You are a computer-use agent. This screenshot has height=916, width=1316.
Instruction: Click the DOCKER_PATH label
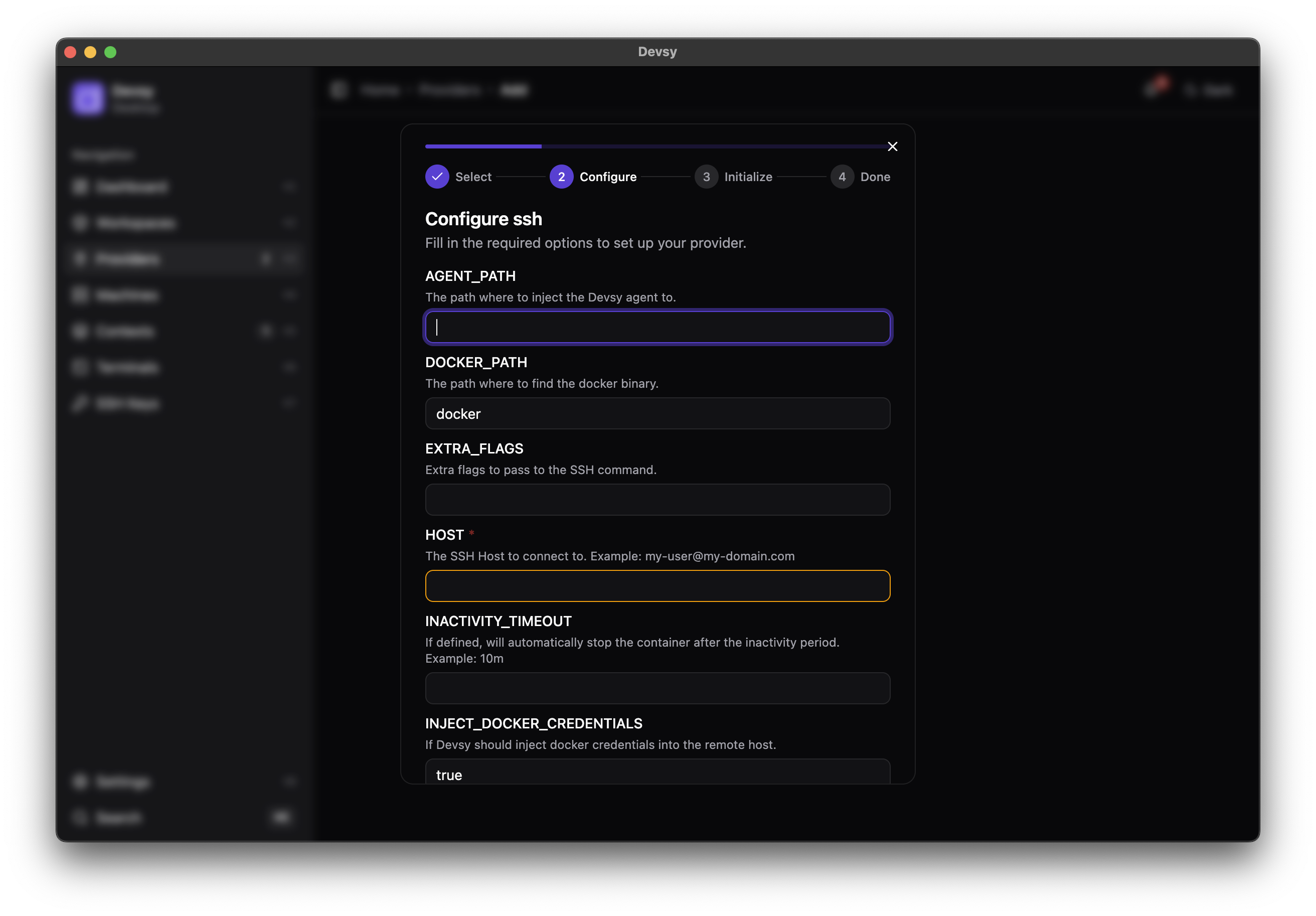coord(476,362)
